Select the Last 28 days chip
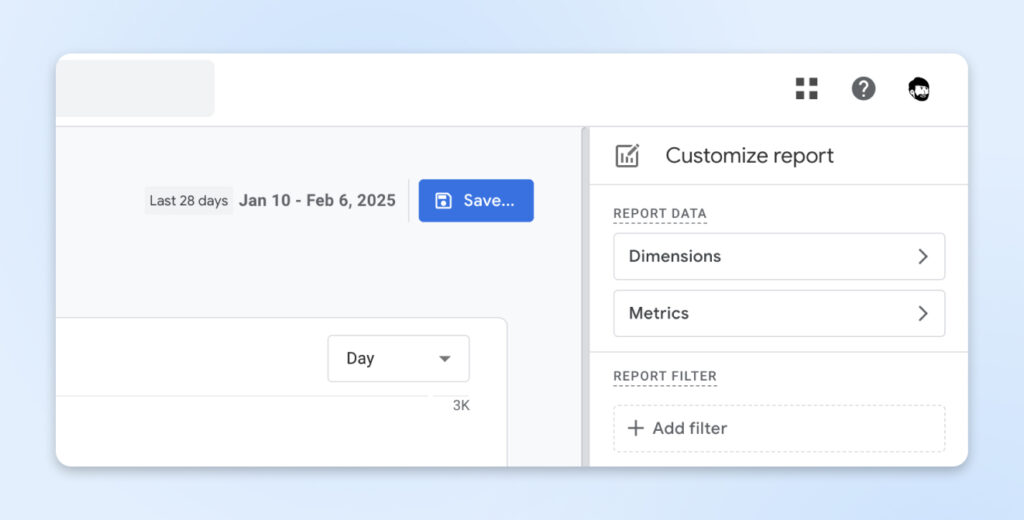Viewport: 1024px width, 520px height. 189,201
